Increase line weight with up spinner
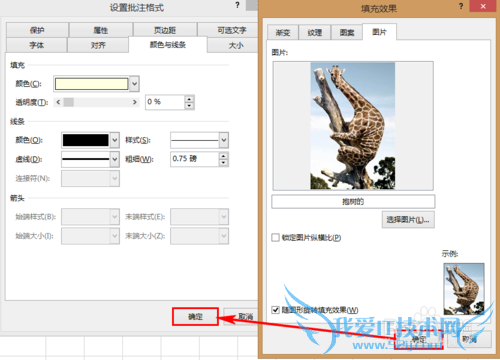 click(224, 156)
